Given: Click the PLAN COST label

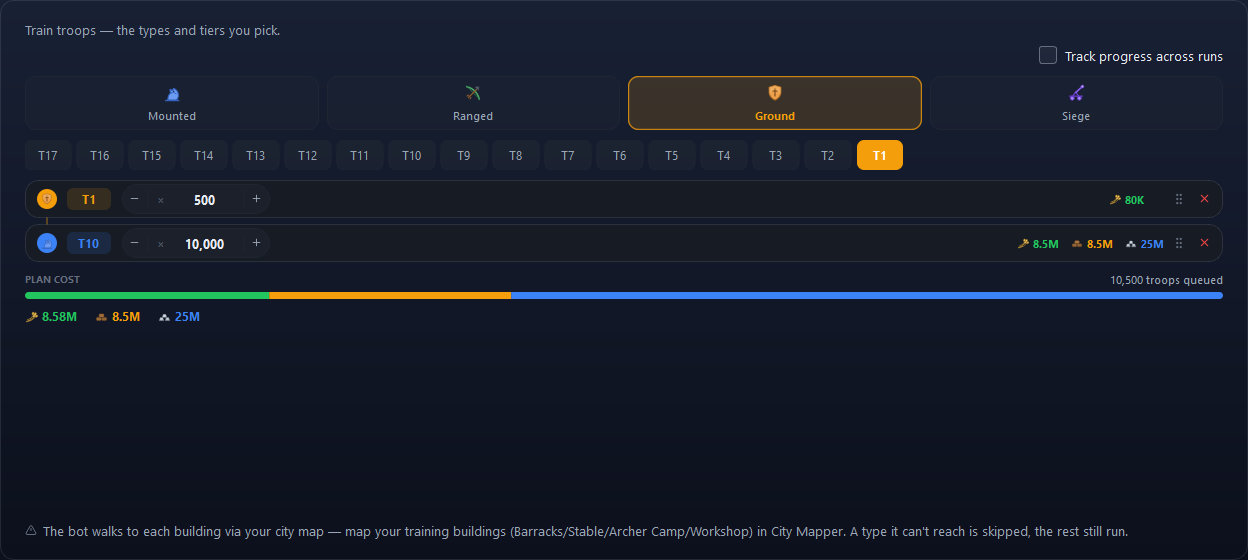Looking at the screenshot, I should point(52,280).
